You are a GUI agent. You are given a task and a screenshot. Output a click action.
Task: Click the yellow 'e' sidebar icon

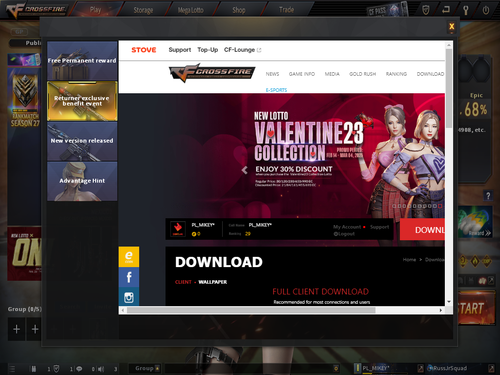(129, 257)
